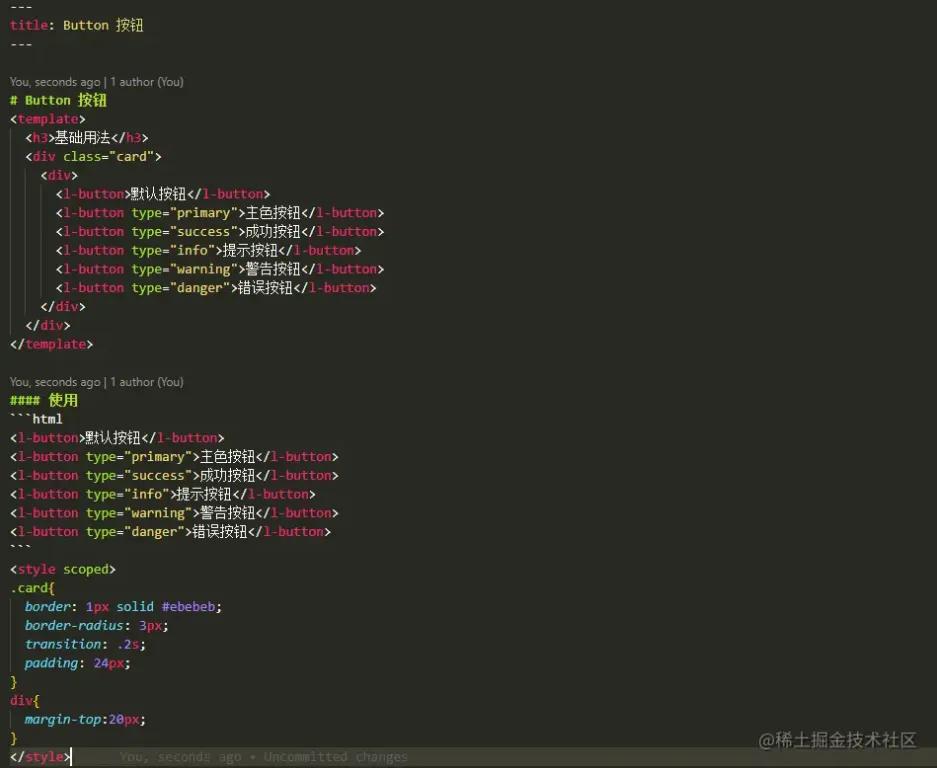Image resolution: width=937 pixels, height=768 pixels.
Task: Click inline blame 'You, seconds ago • Uncommitted changes'
Action: tap(264, 757)
